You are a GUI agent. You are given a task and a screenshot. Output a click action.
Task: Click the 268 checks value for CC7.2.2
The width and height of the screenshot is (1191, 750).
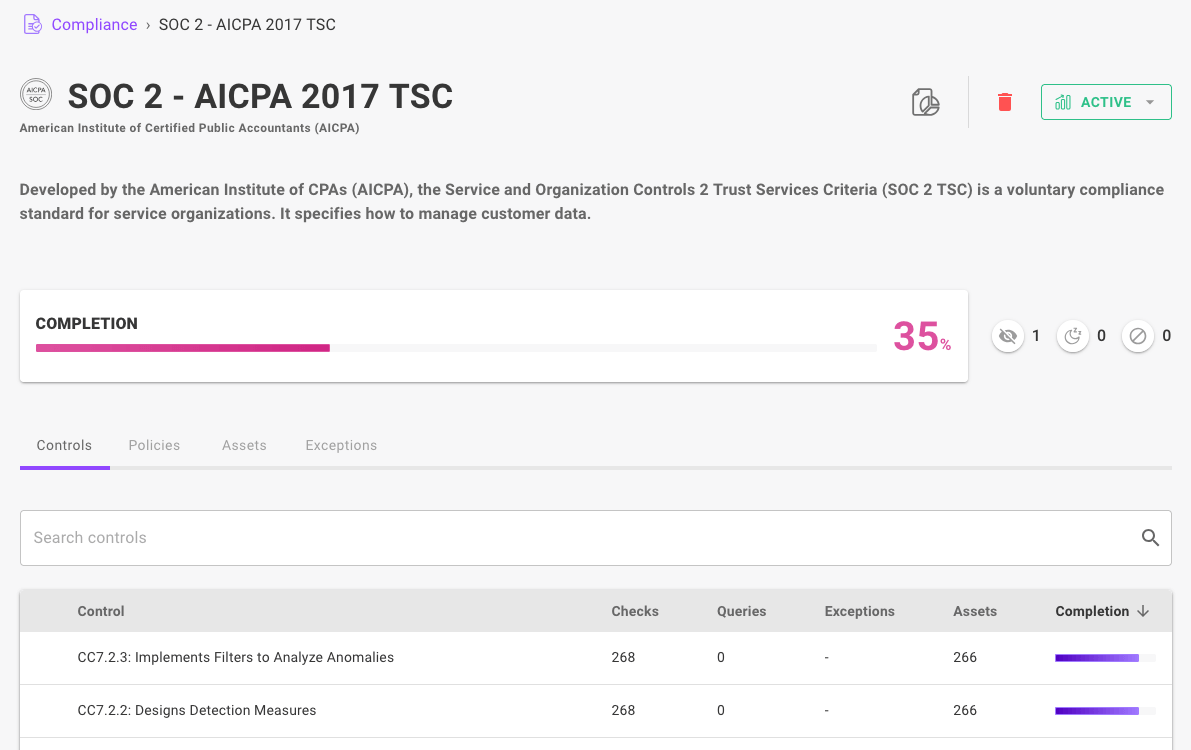623,710
